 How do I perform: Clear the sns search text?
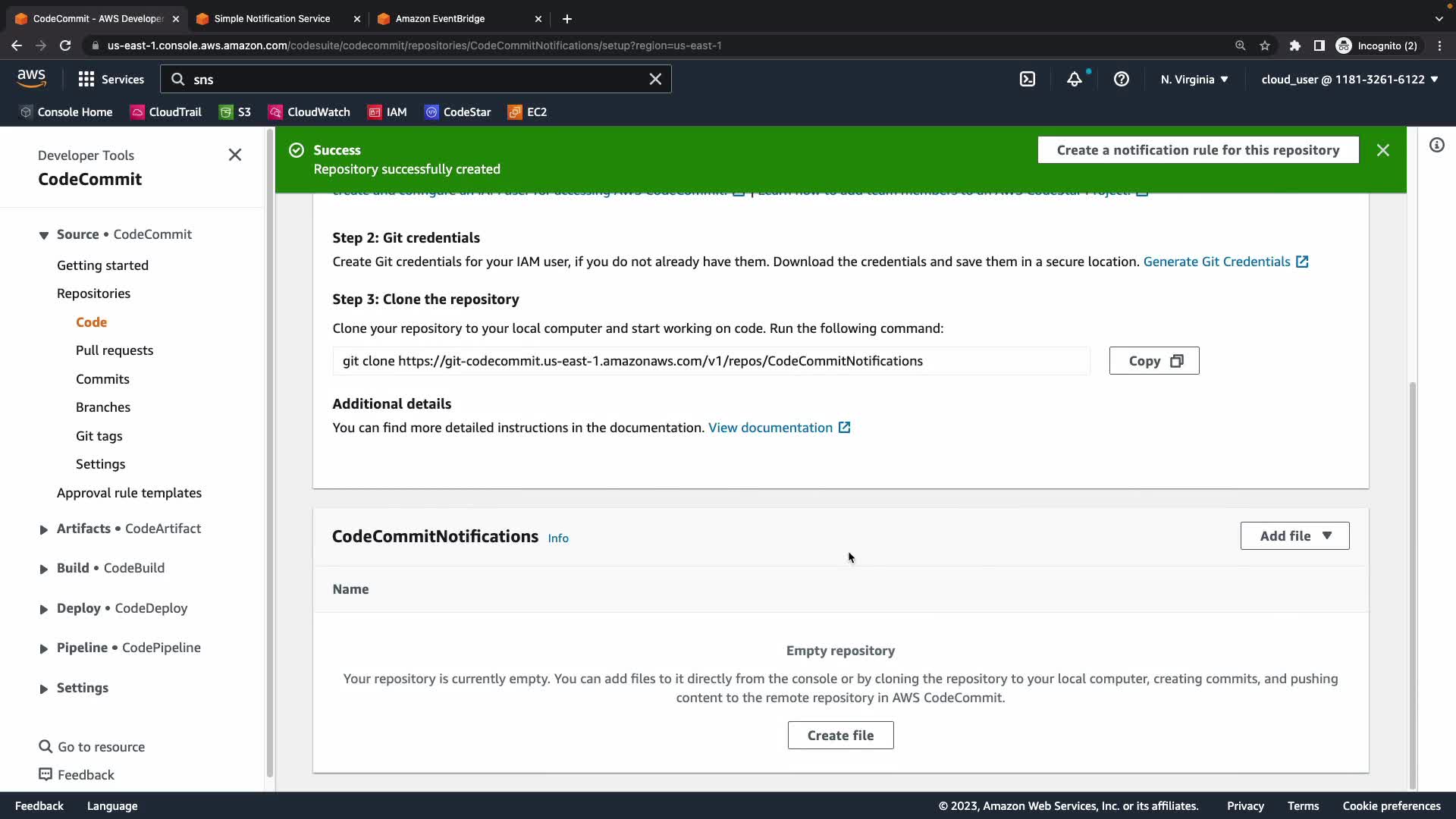[x=655, y=79]
